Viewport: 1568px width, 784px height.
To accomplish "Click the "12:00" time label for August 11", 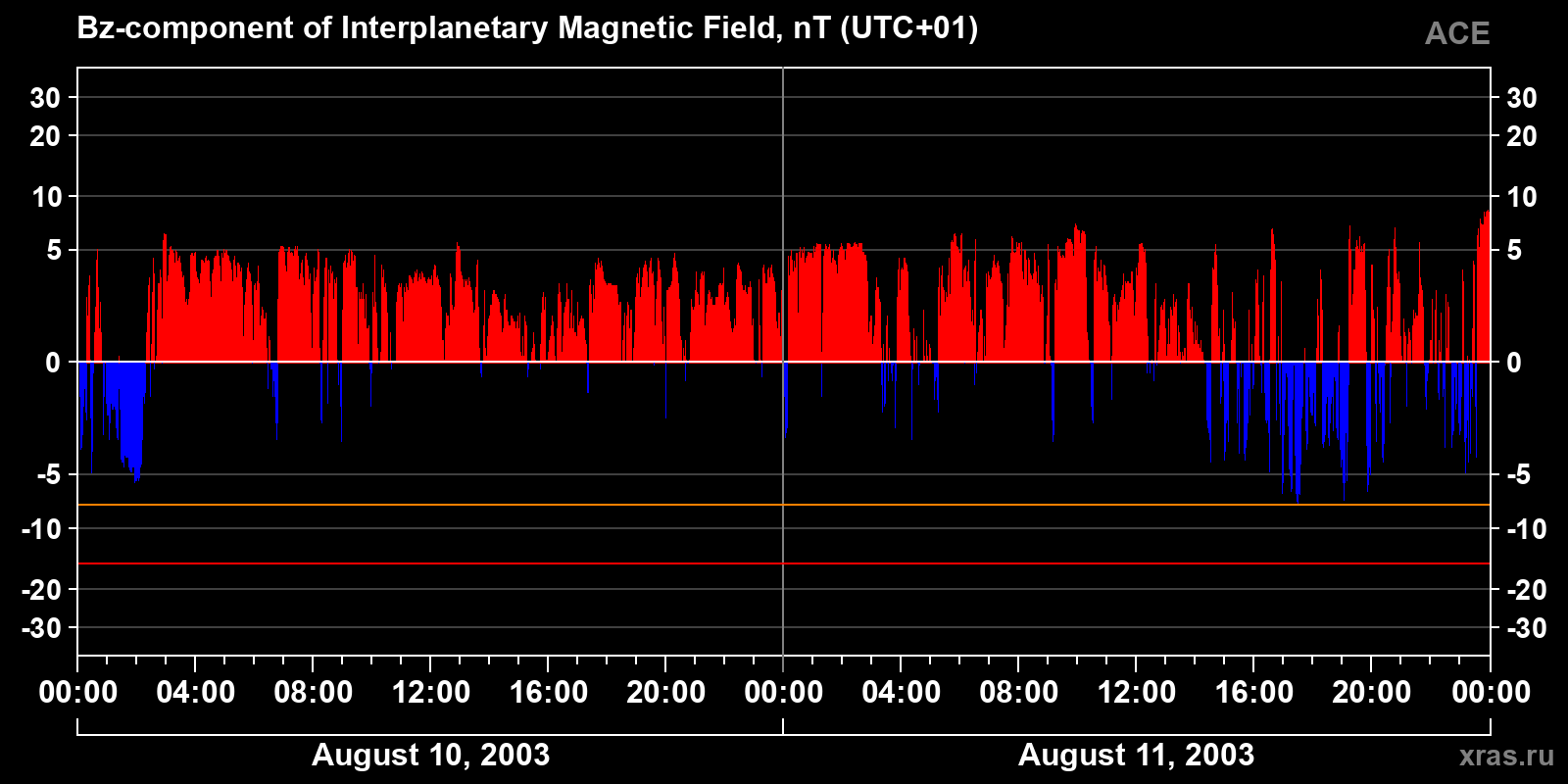I will (1137, 693).
